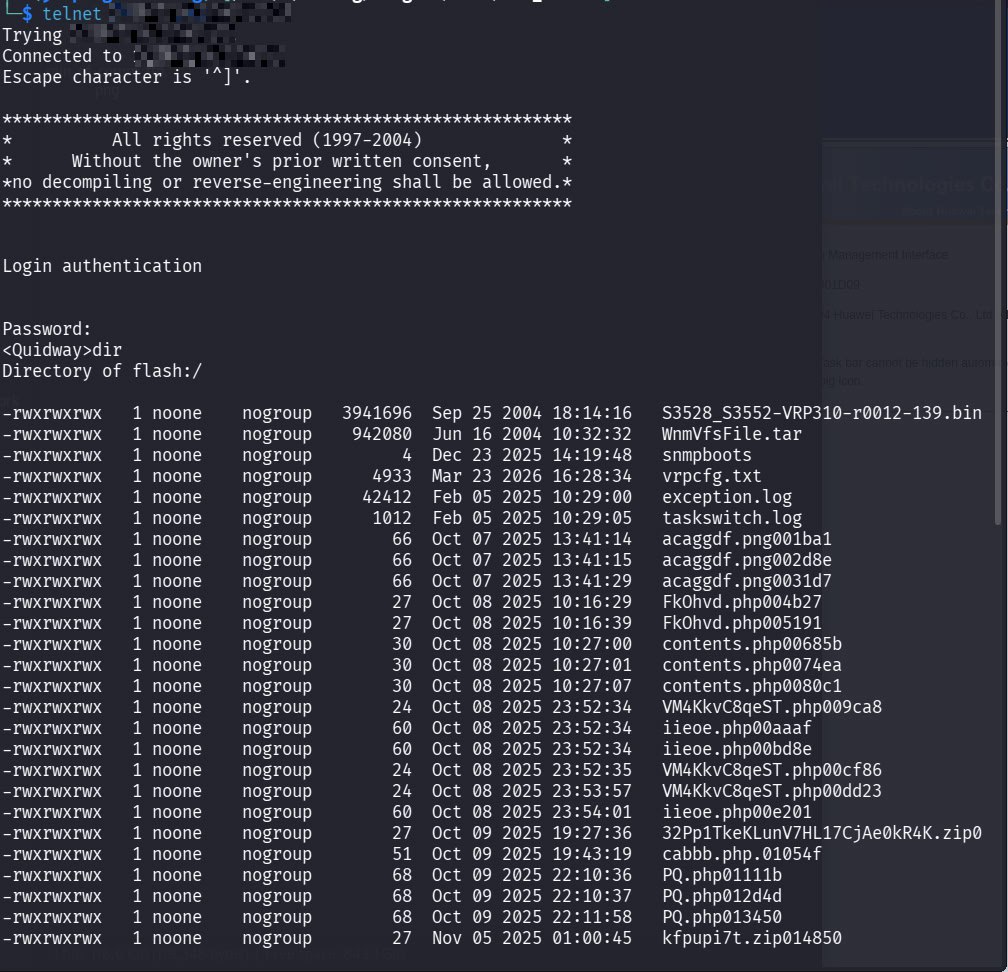1008x972 pixels.
Task: Click acaggdf.png0031d7 filename
Action: point(746,581)
